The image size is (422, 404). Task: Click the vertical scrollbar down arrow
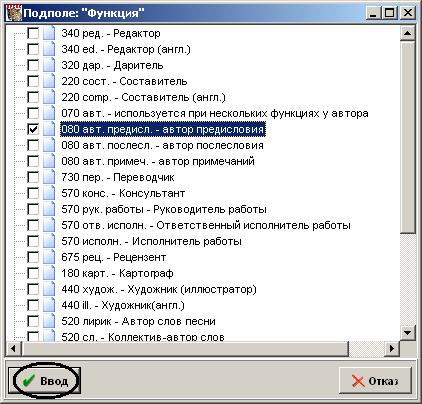pyautogui.click(x=408, y=332)
